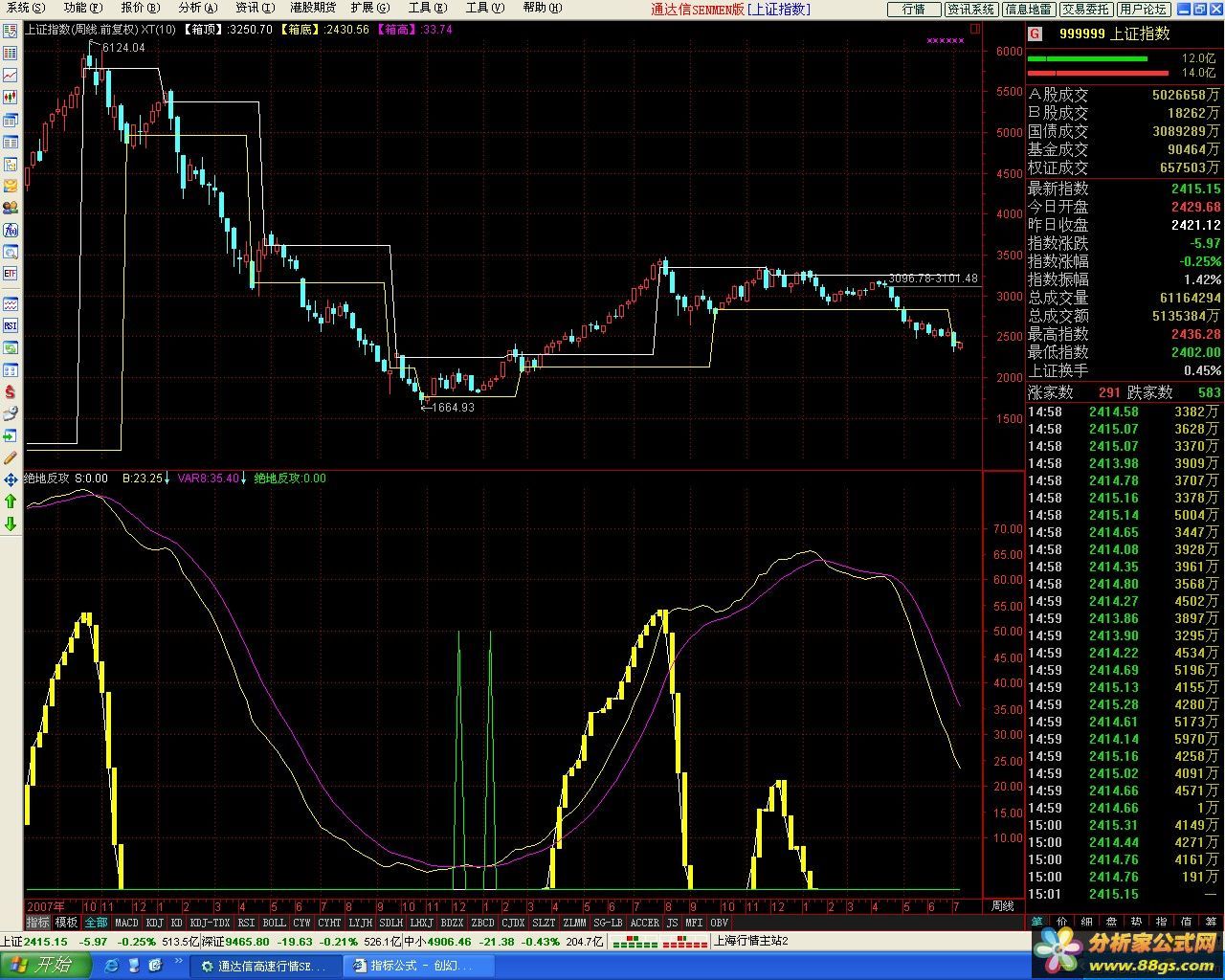1225x980 pixels.
Task: Click the red dollar sign icon
Action: (x=11, y=392)
